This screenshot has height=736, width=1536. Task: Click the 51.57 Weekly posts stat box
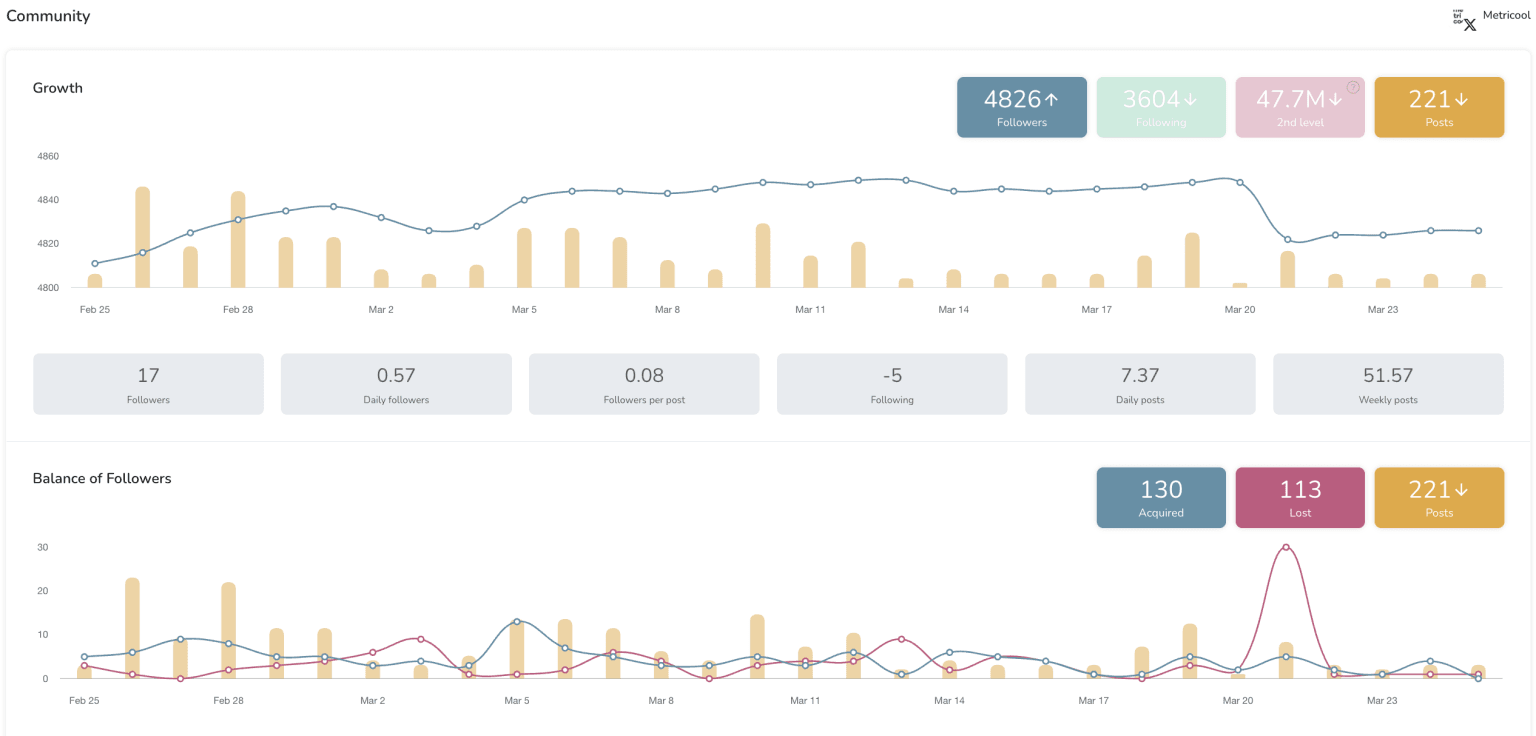1388,383
